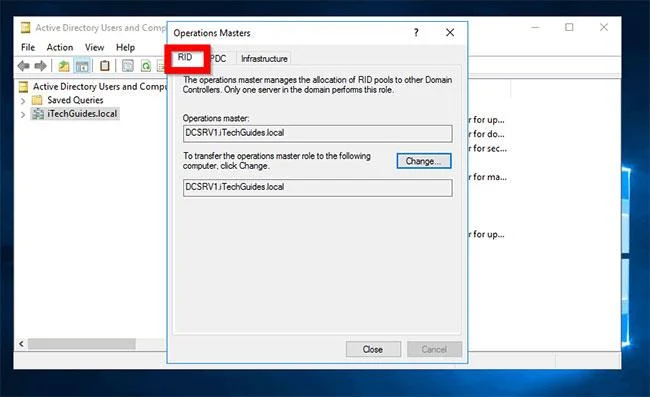Toggle the Show/Hide Console Tree icon

coord(82,65)
